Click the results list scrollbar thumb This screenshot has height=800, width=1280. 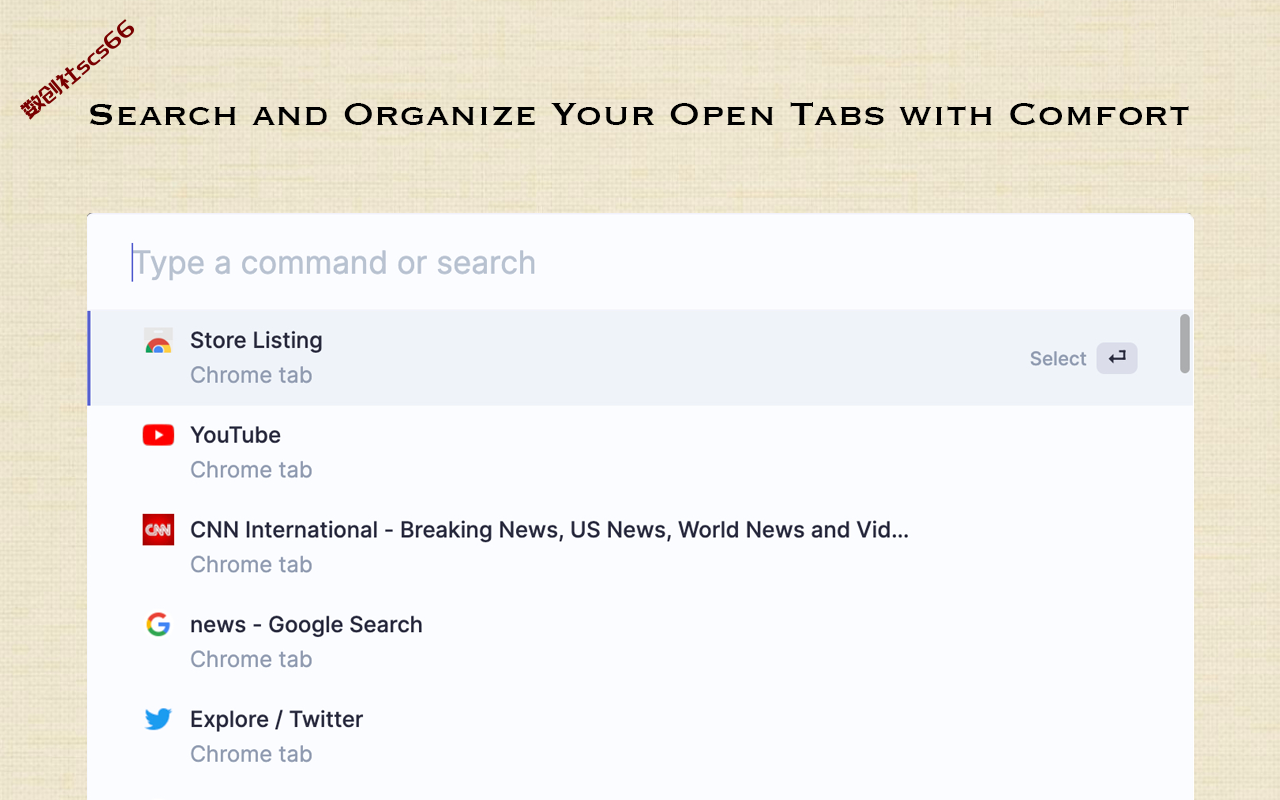pos(1185,344)
